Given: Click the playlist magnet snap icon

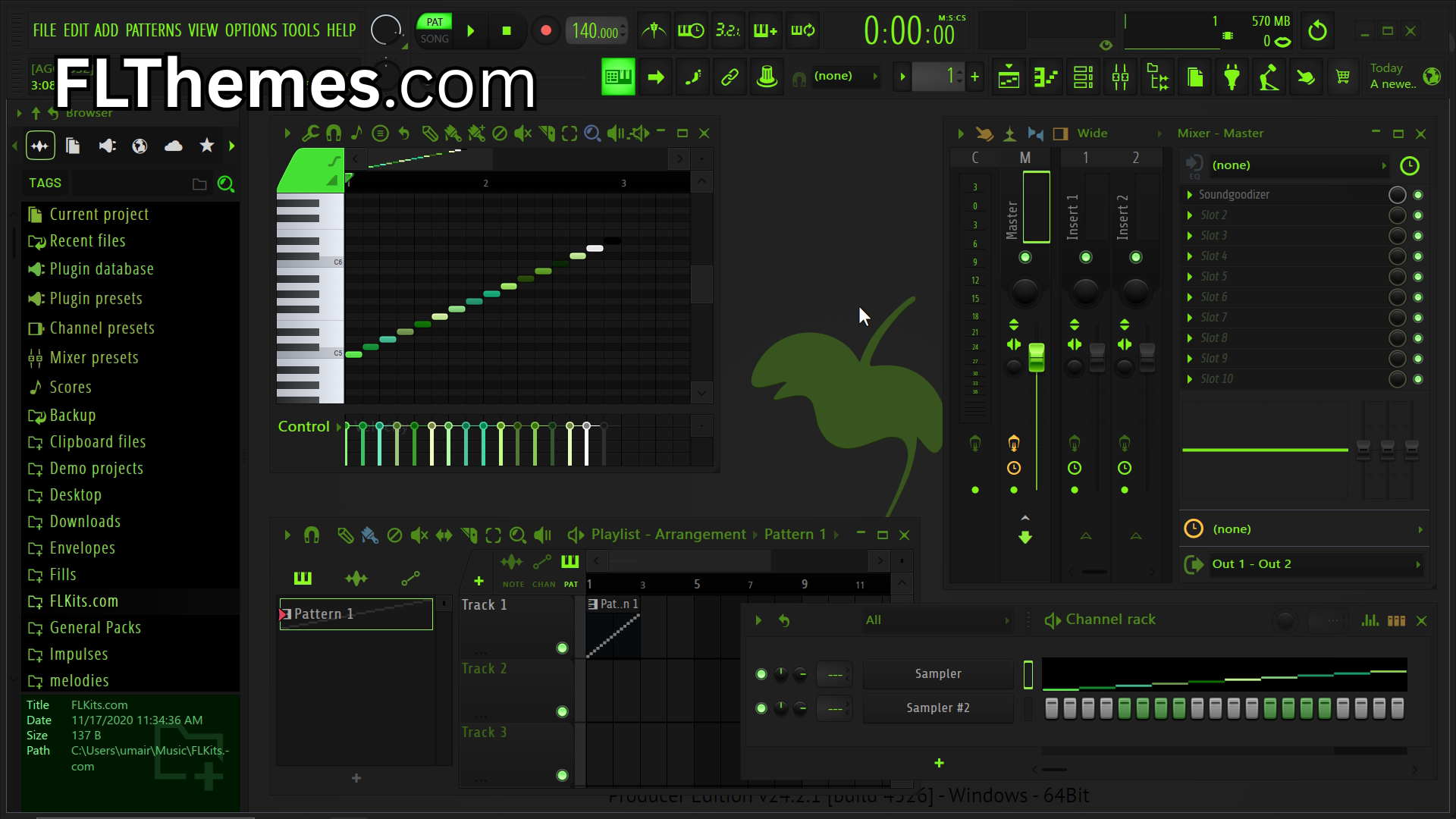Looking at the screenshot, I should click(x=311, y=535).
